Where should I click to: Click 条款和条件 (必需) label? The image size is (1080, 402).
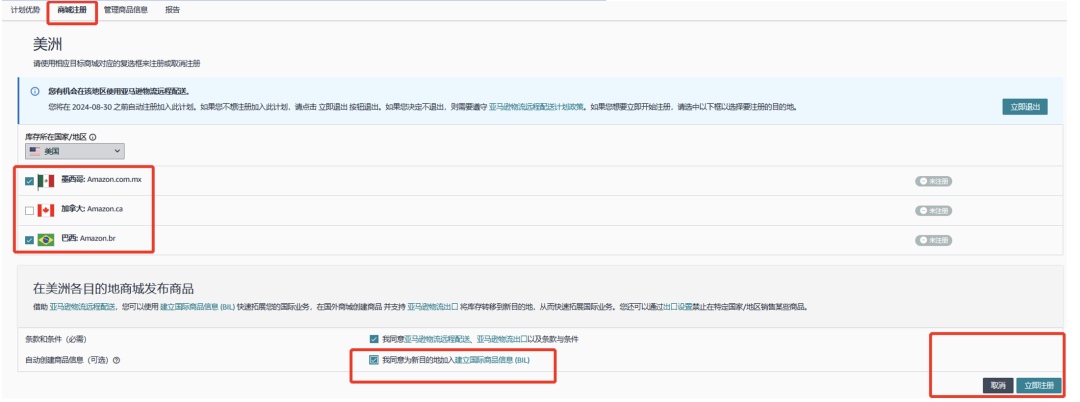[56, 339]
